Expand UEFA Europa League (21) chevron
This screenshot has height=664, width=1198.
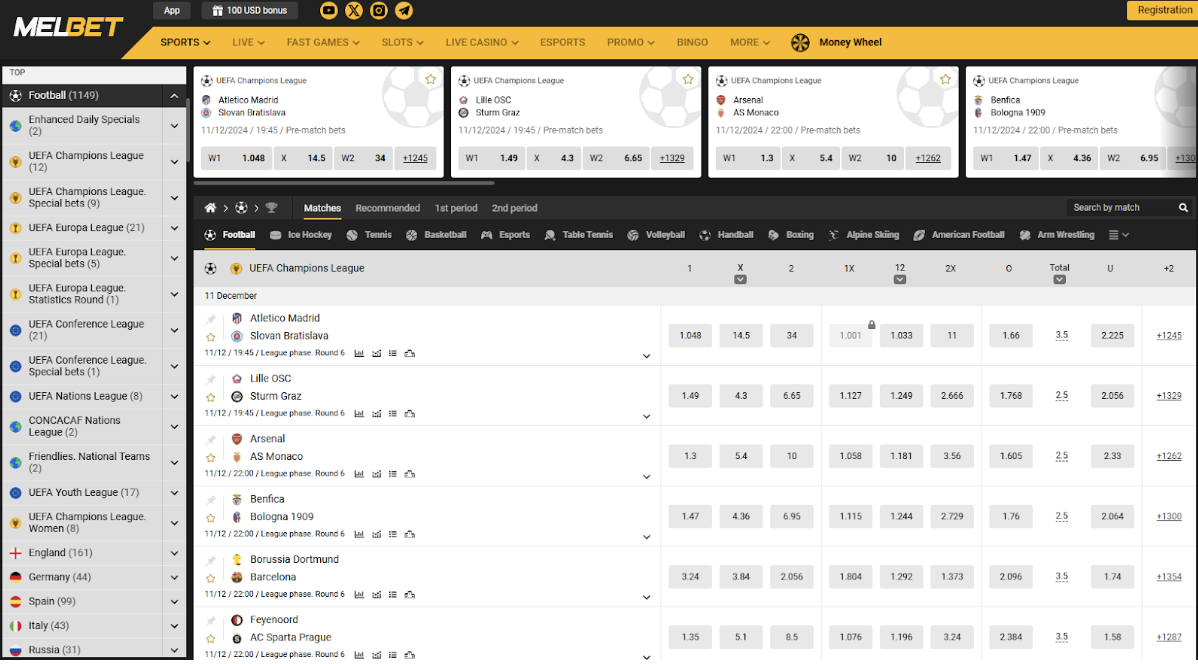pos(174,228)
